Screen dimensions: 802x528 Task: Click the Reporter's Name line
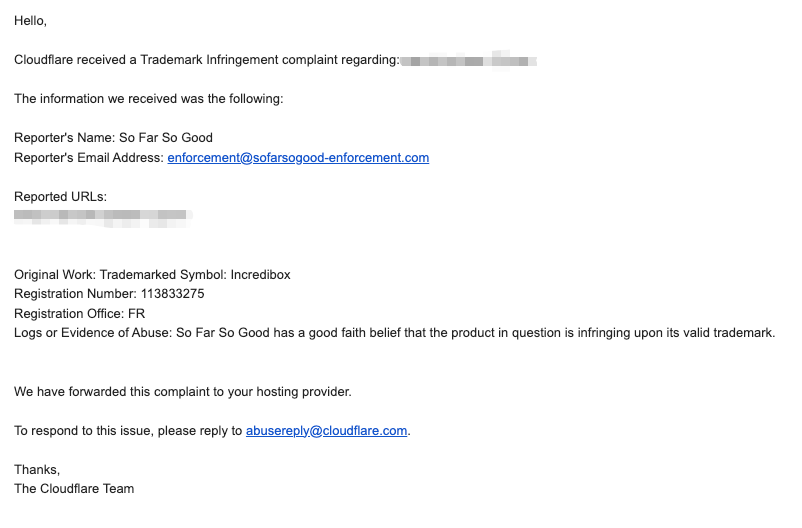point(113,138)
